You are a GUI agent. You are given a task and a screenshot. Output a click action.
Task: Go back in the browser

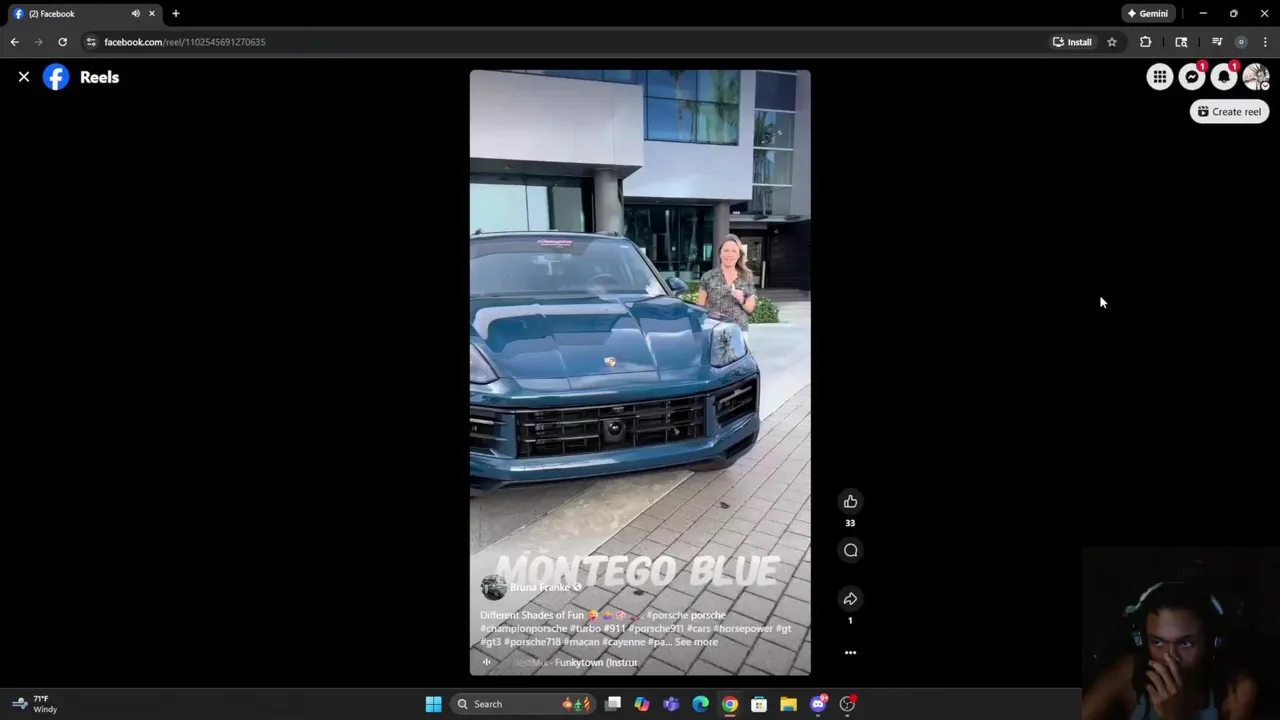click(x=14, y=42)
